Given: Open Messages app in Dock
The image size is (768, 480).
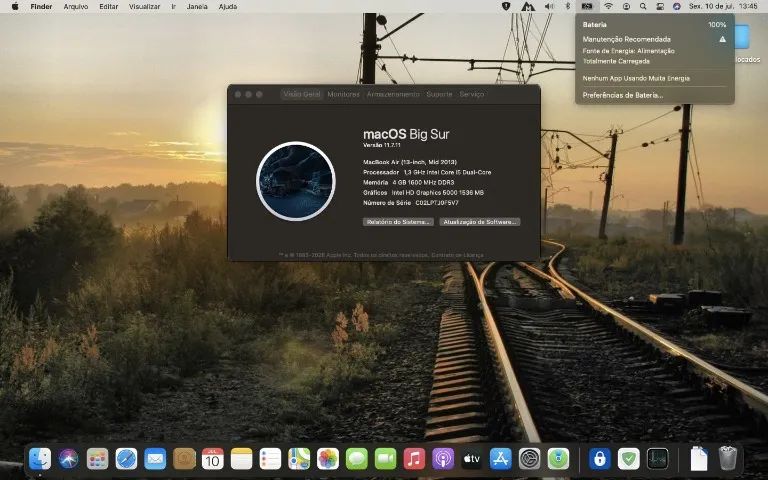Looking at the screenshot, I should click(357, 459).
